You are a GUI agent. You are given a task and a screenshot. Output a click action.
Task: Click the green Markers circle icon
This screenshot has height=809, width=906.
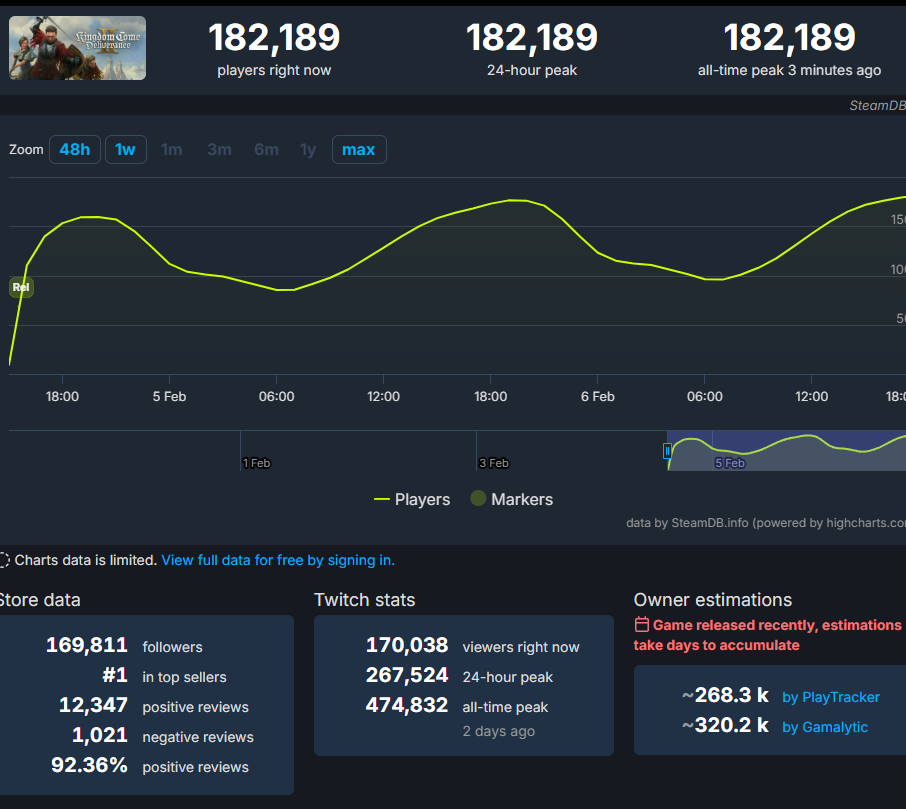pos(478,498)
